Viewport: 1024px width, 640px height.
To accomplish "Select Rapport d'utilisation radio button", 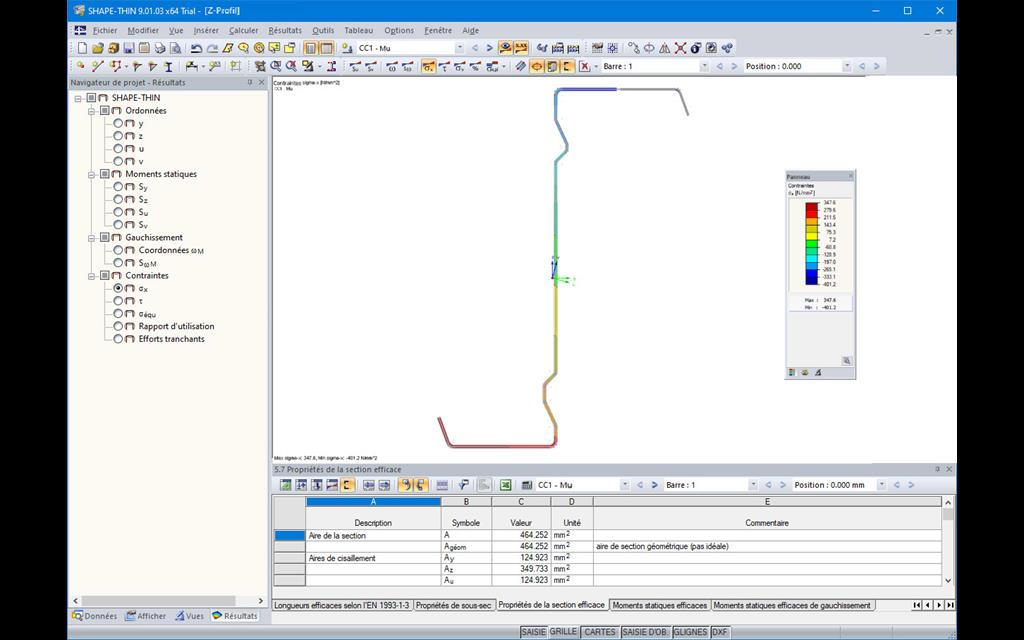I will tap(118, 326).
